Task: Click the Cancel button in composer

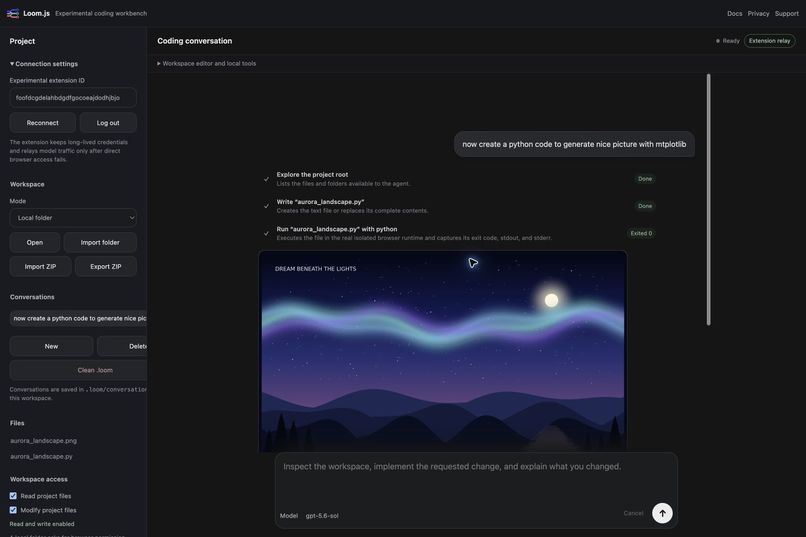Action: click(x=633, y=513)
